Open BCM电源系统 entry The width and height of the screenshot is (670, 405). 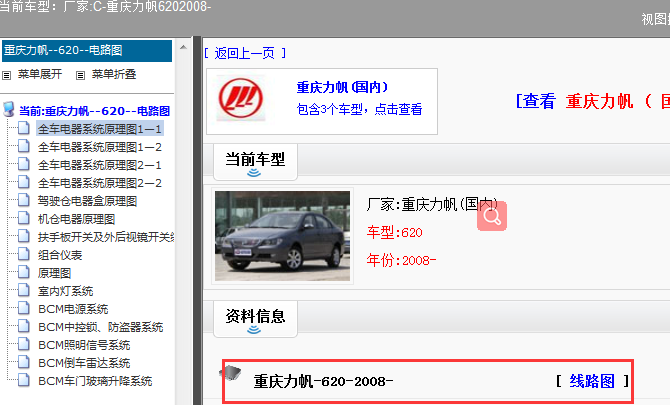(73, 309)
